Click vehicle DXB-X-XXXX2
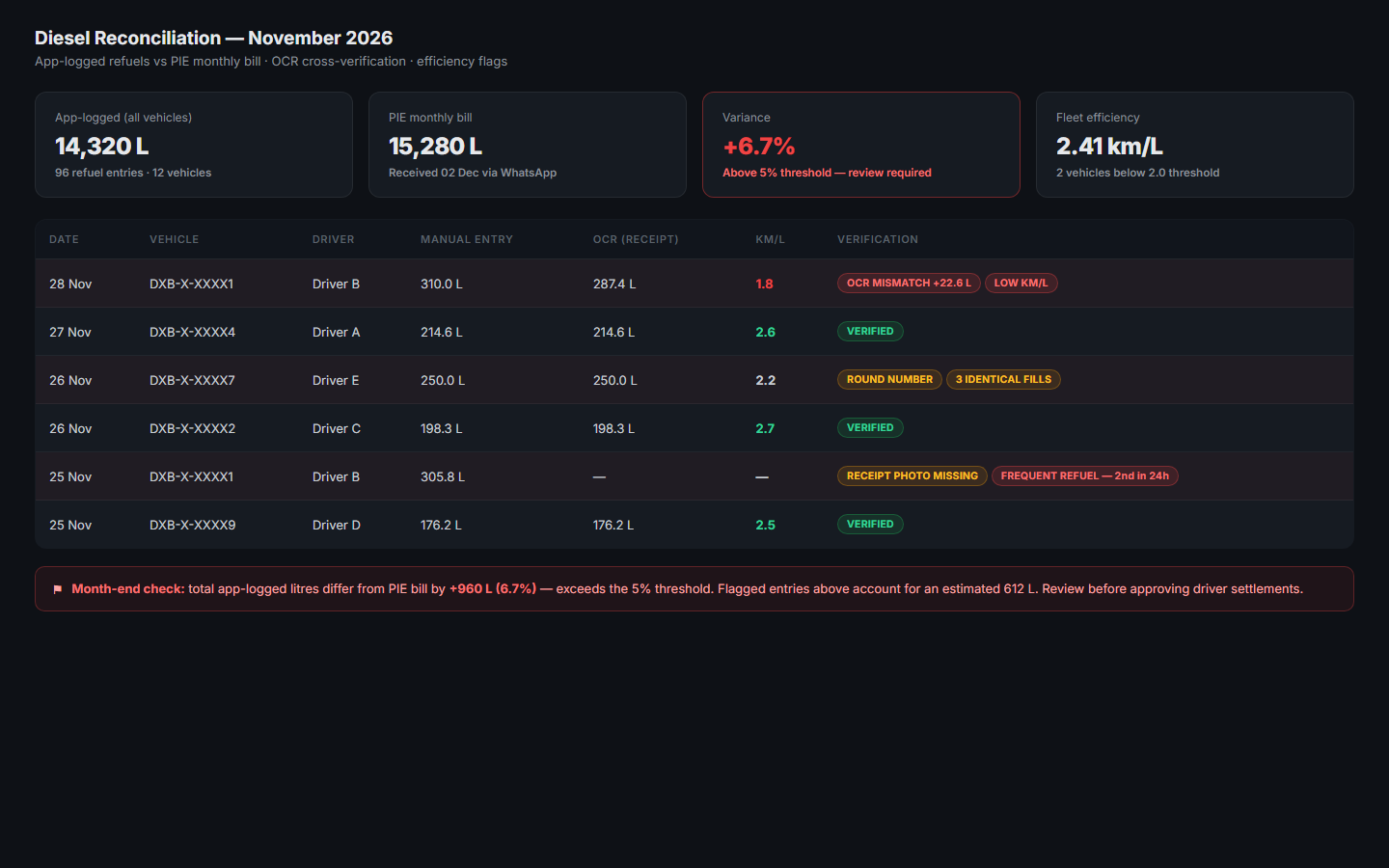The height and width of the screenshot is (868, 1389). 192,428
